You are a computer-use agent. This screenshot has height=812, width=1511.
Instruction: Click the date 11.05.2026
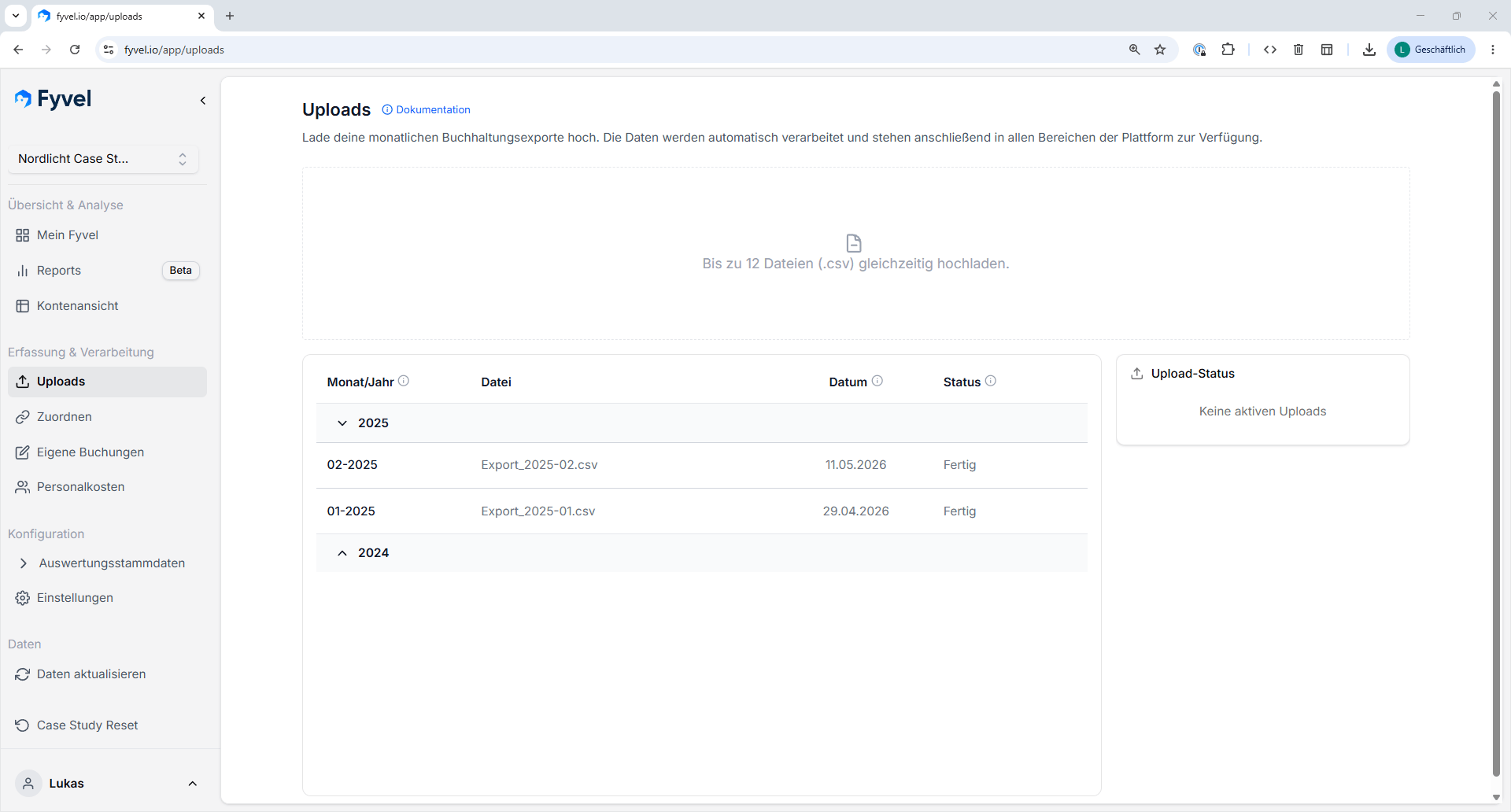(x=855, y=465)
